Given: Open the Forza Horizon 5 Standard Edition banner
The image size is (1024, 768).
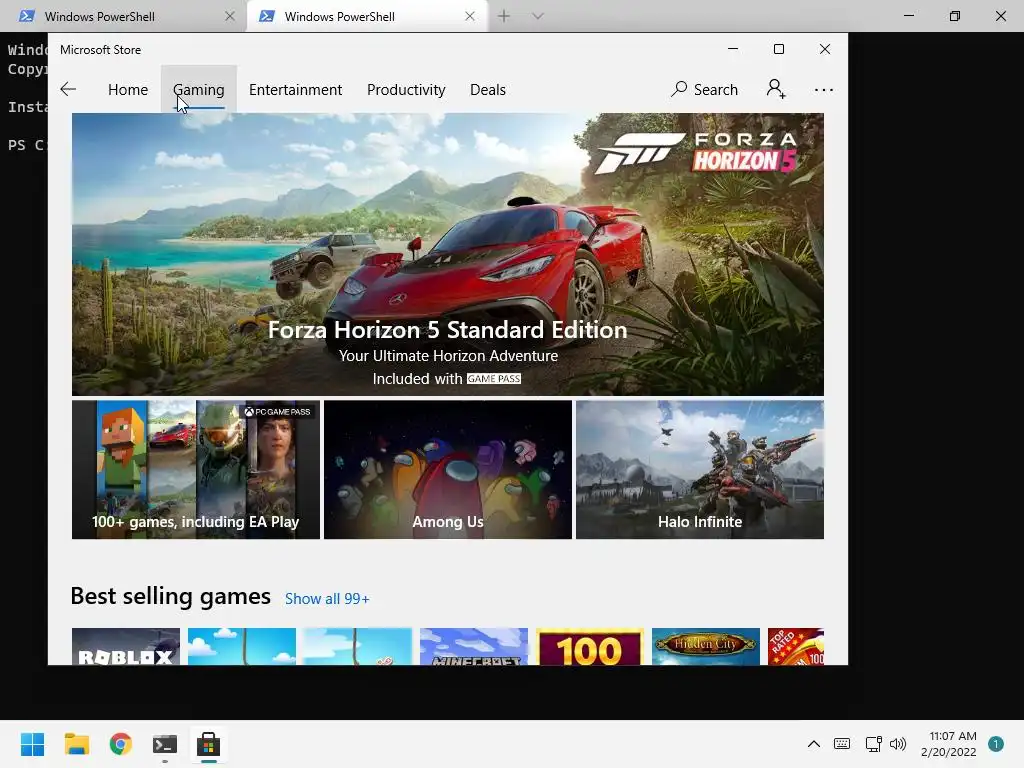Looking at the screenshot, I should click(x=447, y=254).
